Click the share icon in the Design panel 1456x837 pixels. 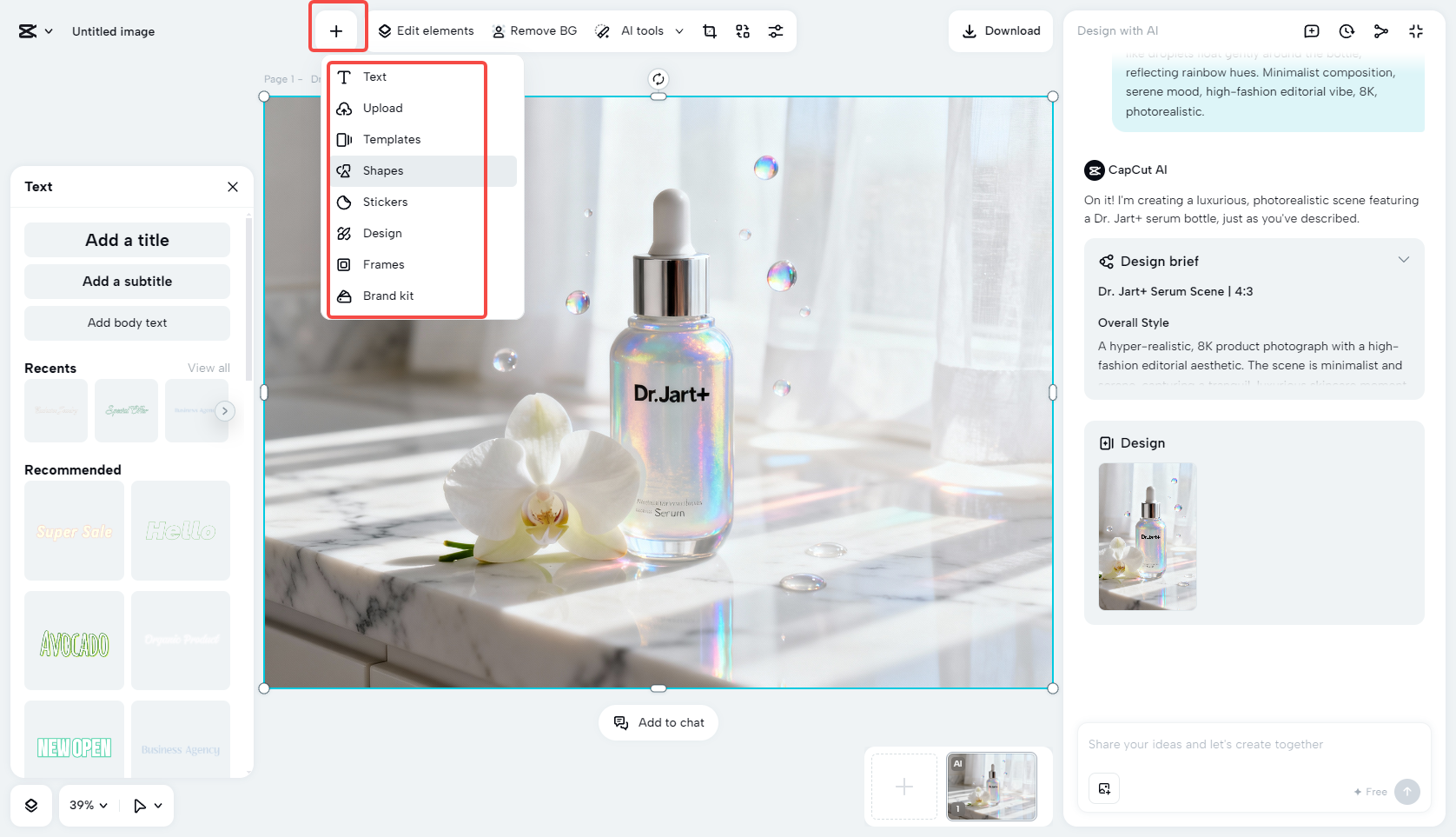[x=1381, y=30]
